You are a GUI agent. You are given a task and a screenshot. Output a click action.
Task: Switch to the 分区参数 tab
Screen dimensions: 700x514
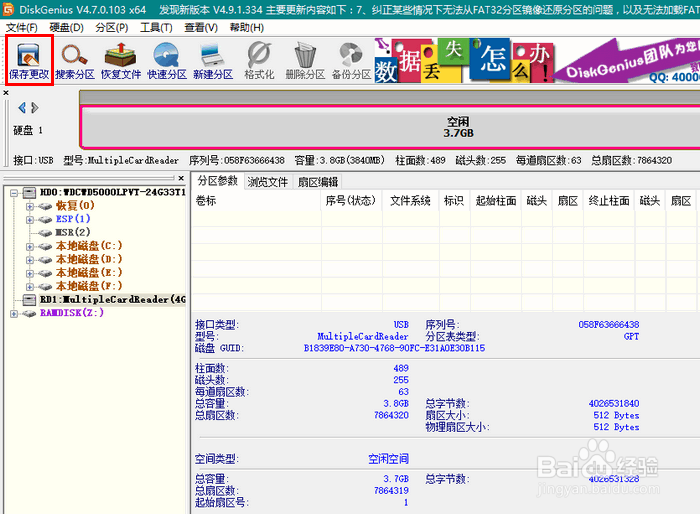tap(217, 180)
